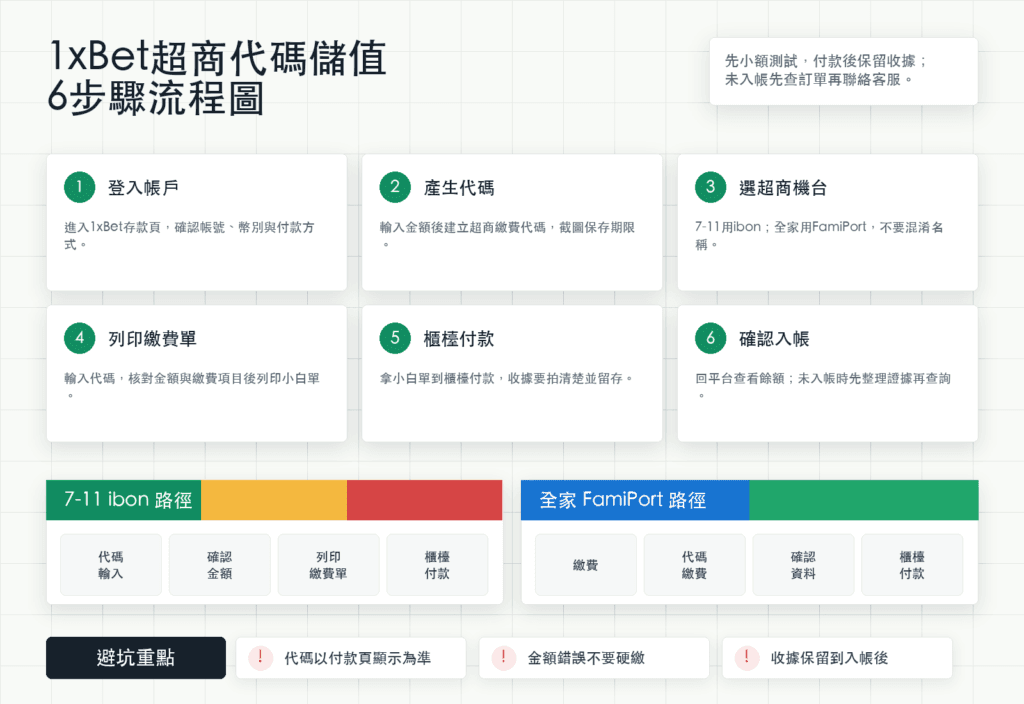Click the 6步驟流程圖 heading line
The image size is (1024, 704).
pyautogui.click(x=155, y=98)
